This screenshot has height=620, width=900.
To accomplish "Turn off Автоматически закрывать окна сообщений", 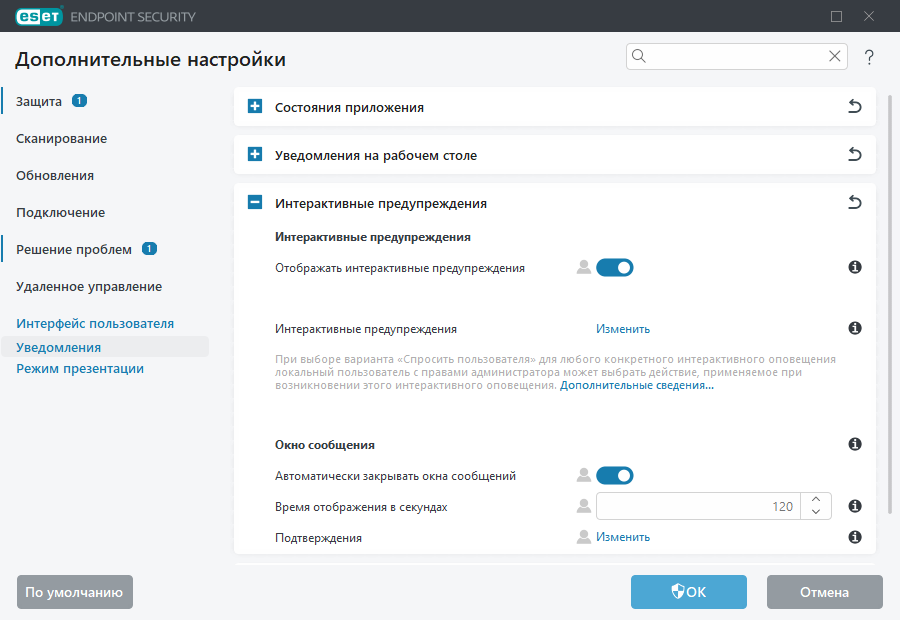I will click(x=615, y=475).
